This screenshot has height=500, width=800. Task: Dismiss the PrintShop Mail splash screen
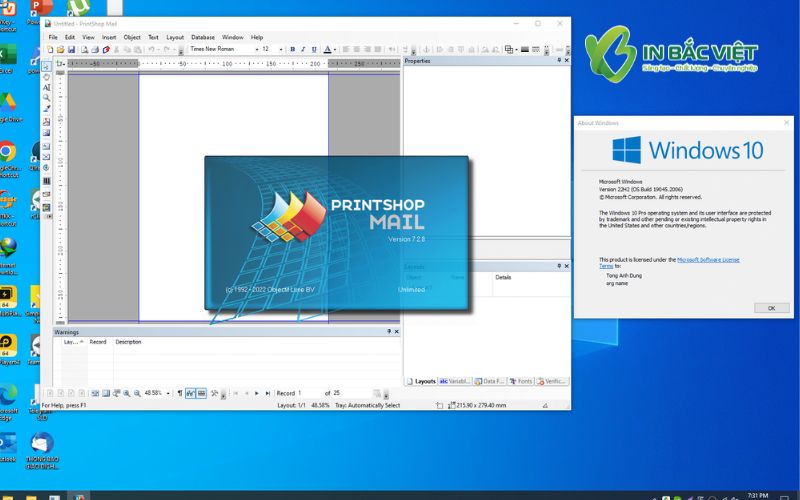click(x=336, y=233)
